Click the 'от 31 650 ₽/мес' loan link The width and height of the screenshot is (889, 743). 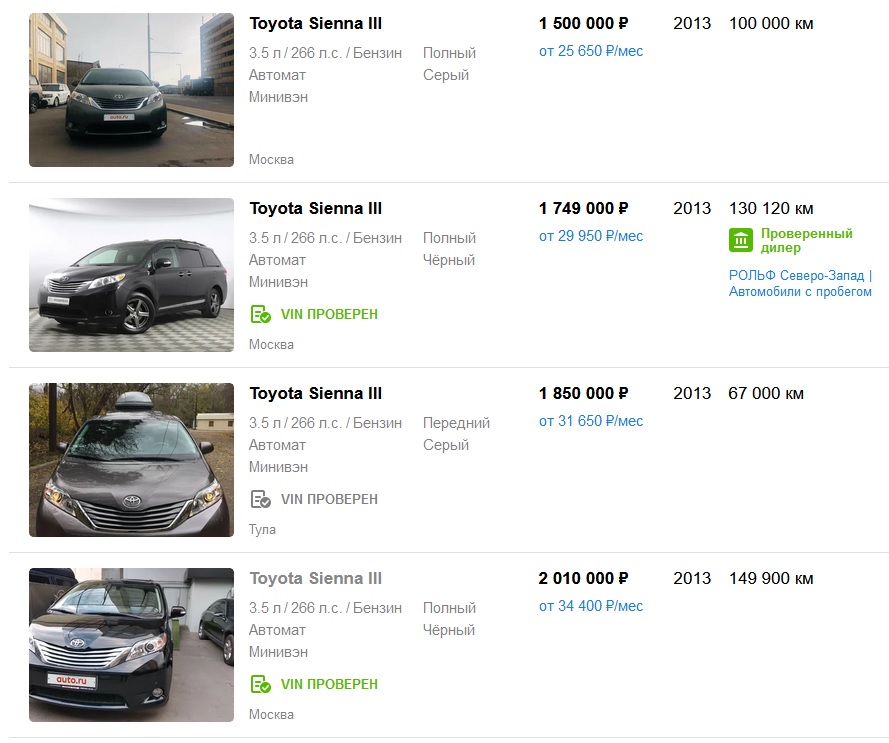tap(590, 421)
